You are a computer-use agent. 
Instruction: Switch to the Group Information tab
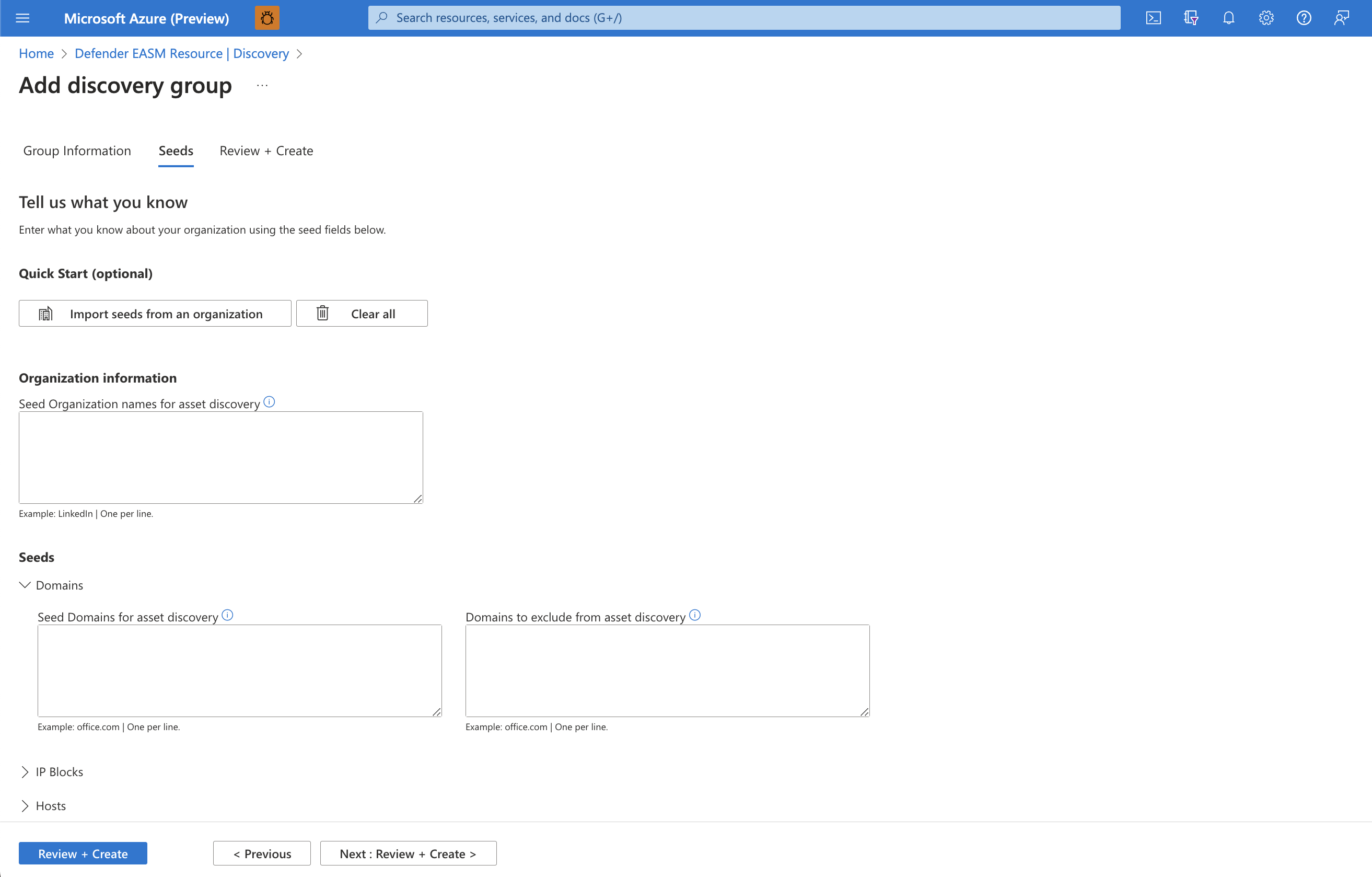77,150
